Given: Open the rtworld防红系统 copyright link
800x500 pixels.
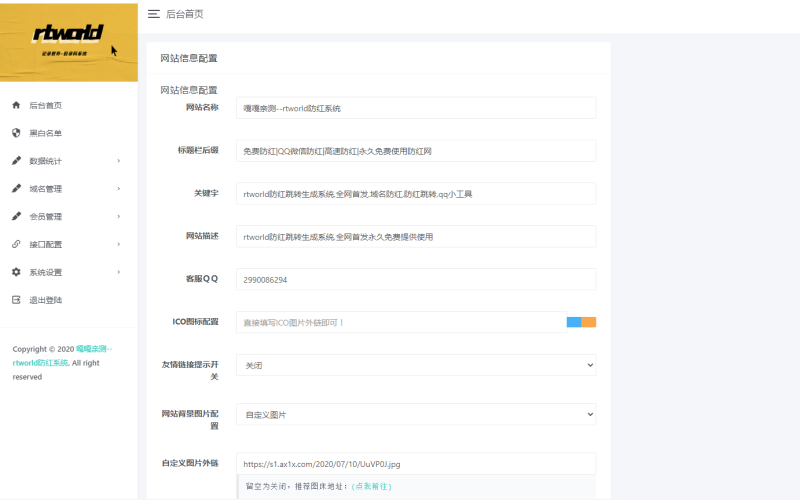Looking at the screenshot, I should pos(62,356).
